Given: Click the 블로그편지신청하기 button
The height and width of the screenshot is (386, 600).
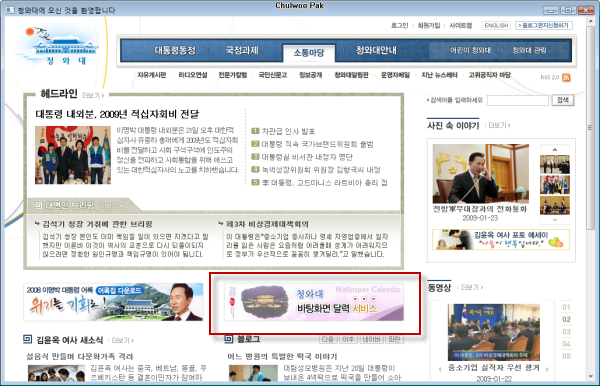Looking at the screenshot, I should click(x=544, y=26).
